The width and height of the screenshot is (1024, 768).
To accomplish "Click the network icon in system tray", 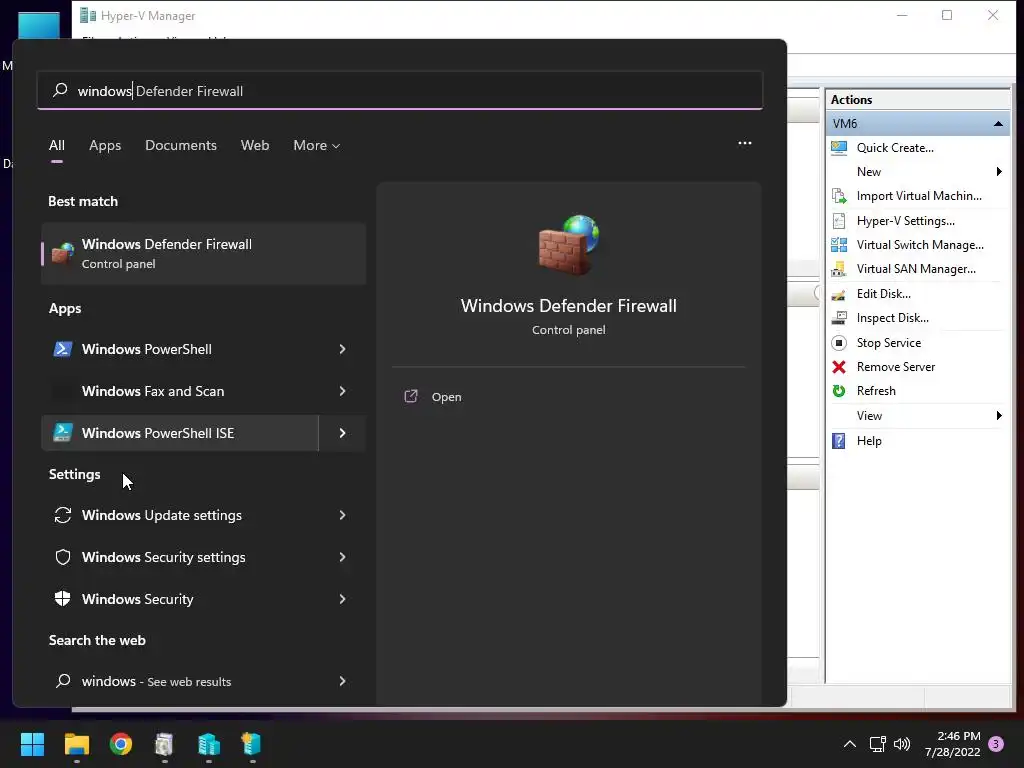I will pyautogui.click(x=878, y=744).
